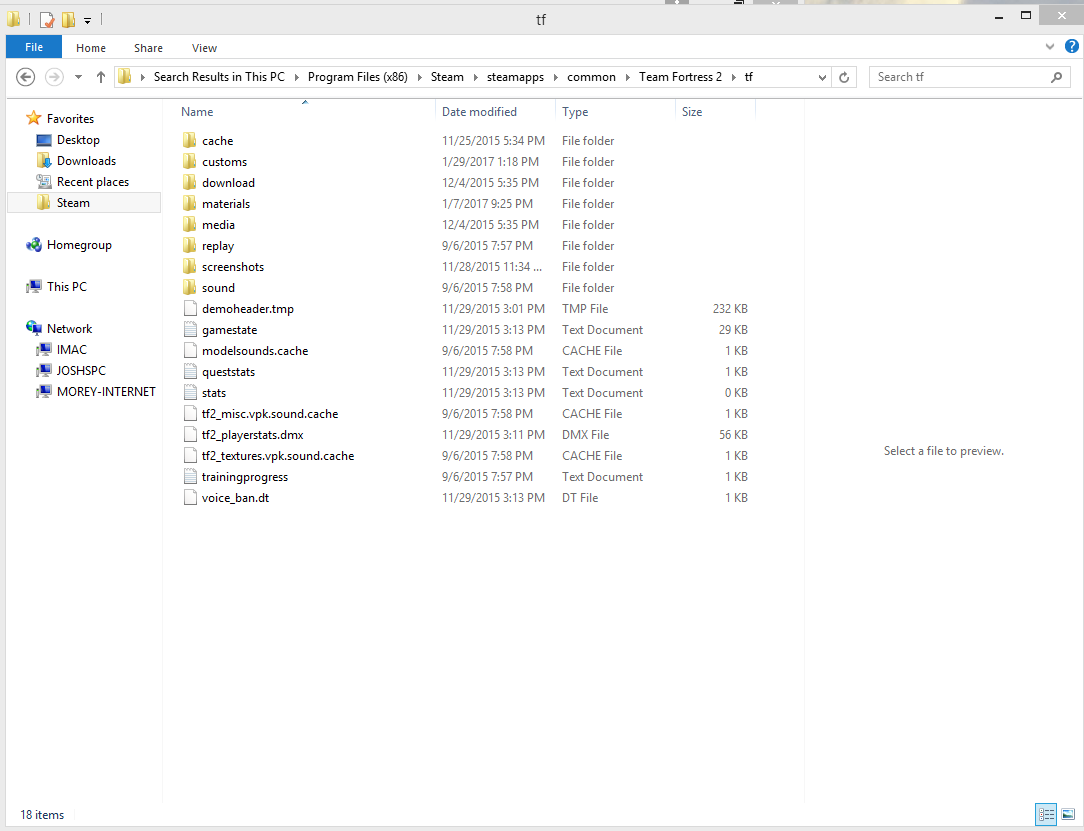Click the tf2_textures.vpk.sound.cache file name

click(x=278, y=456)
